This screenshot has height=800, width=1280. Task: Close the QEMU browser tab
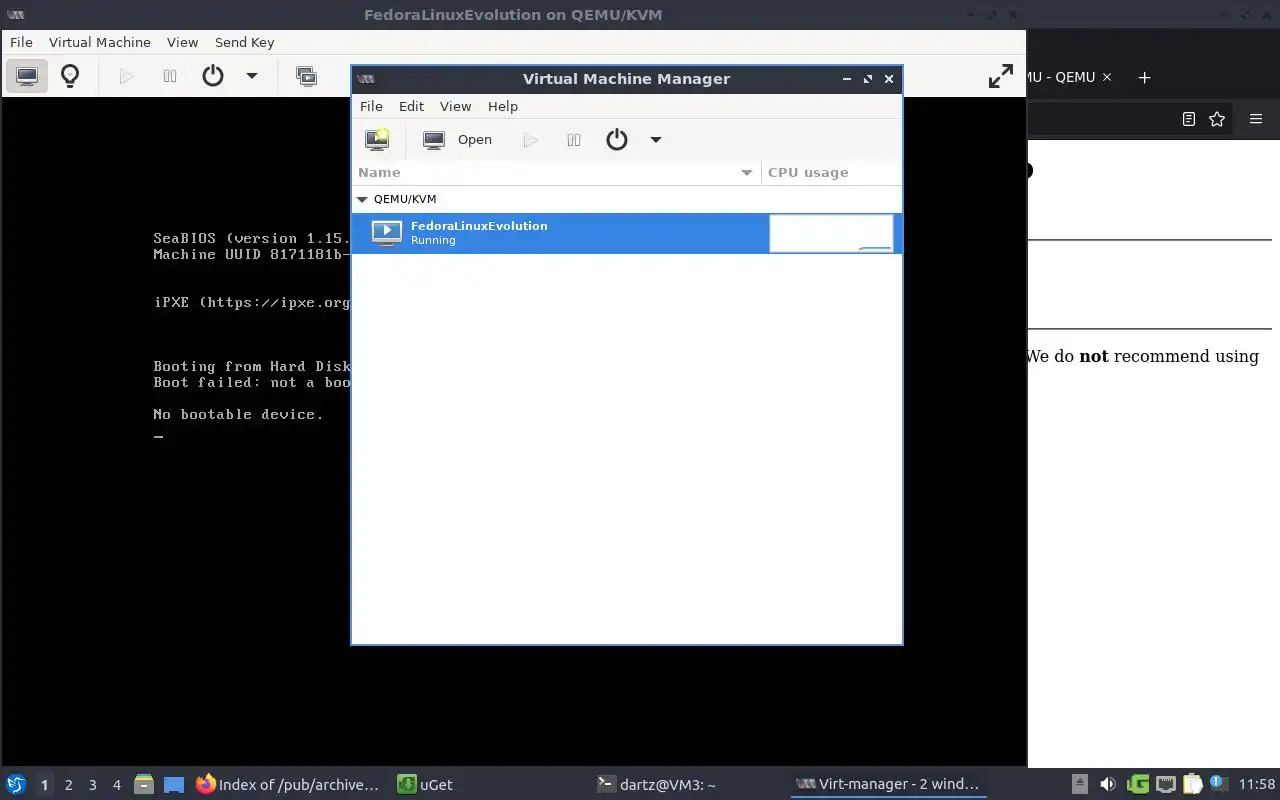(1107, 77)
